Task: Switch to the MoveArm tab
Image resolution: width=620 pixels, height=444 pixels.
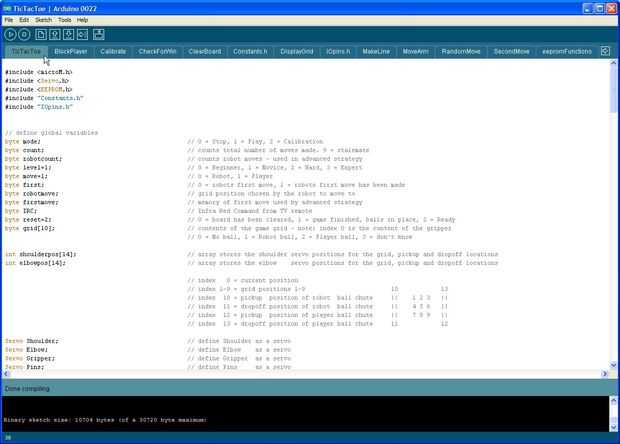Action: [415, 51]
